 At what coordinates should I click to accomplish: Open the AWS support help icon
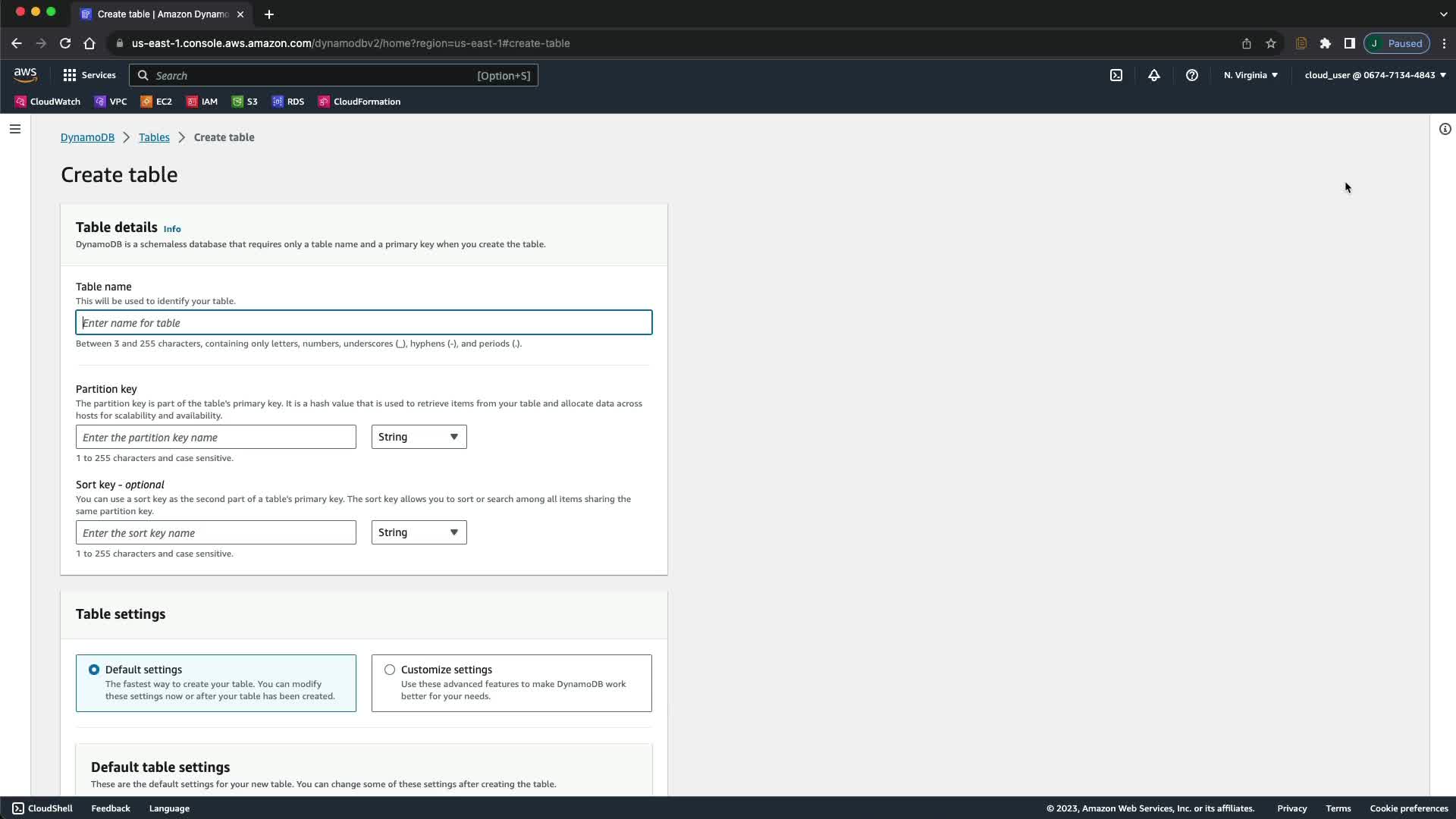click(x=1191, y=75)
